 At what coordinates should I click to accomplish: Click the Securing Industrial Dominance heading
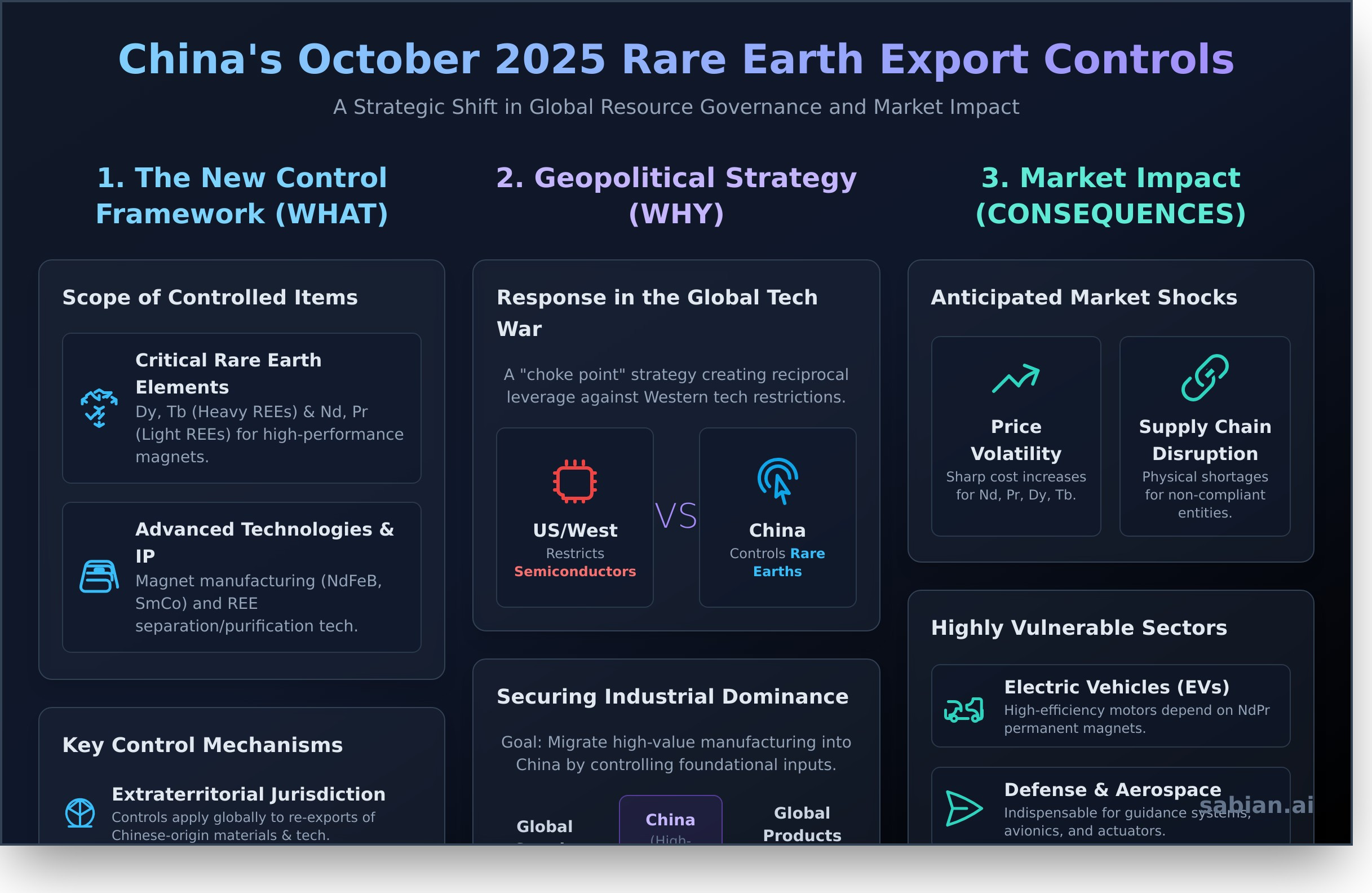[672, 696]
